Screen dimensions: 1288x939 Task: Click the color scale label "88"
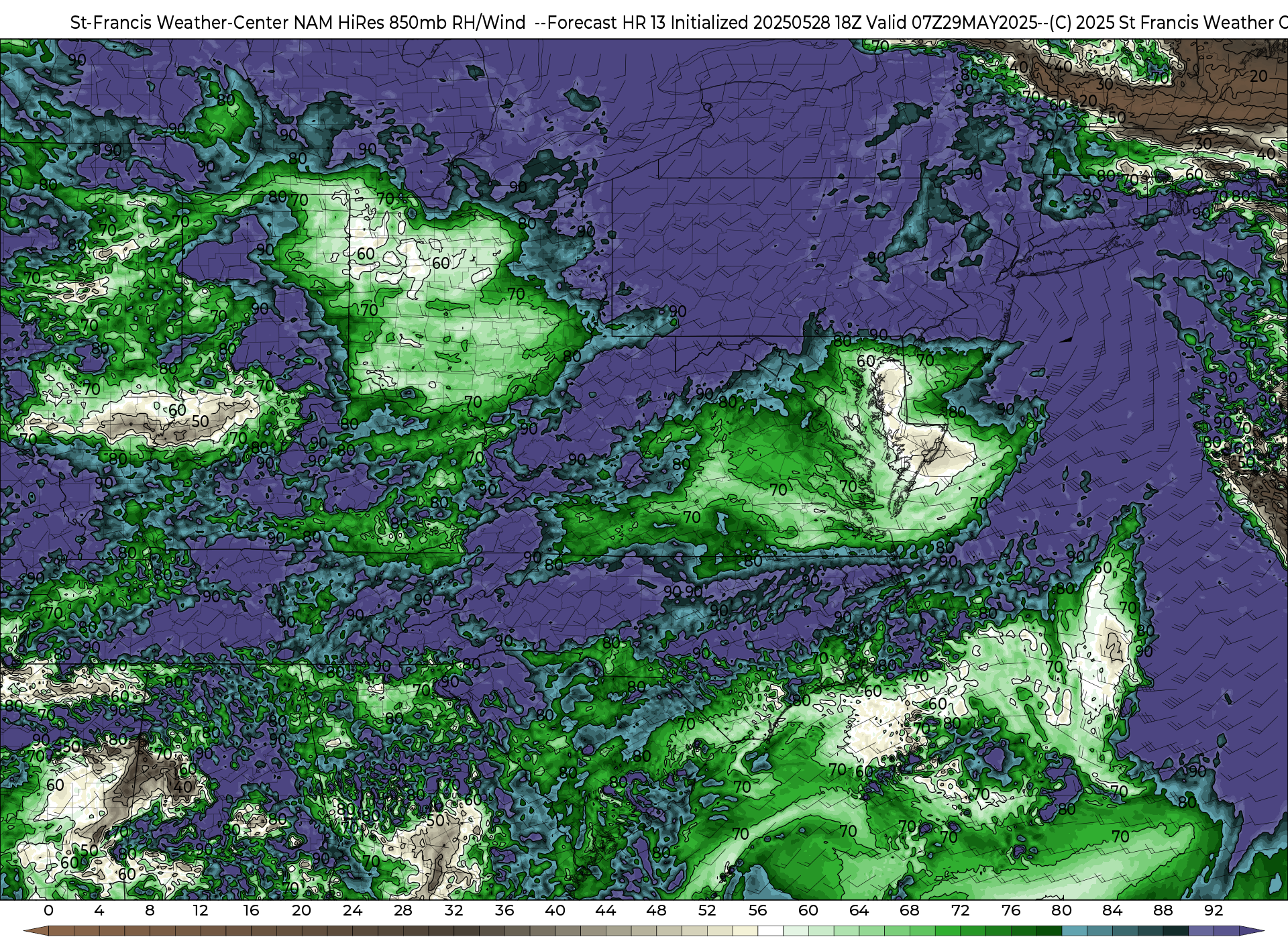tap(1163, 910)
